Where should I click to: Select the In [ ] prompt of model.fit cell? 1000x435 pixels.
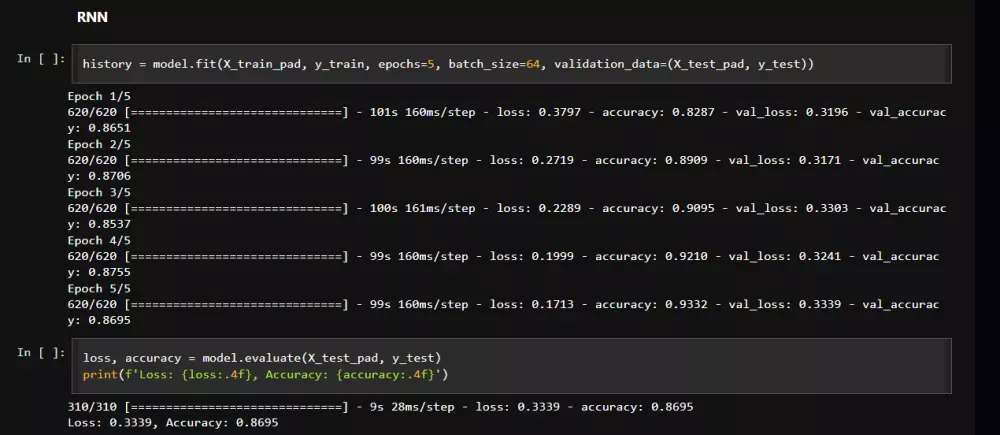[41, 59]
